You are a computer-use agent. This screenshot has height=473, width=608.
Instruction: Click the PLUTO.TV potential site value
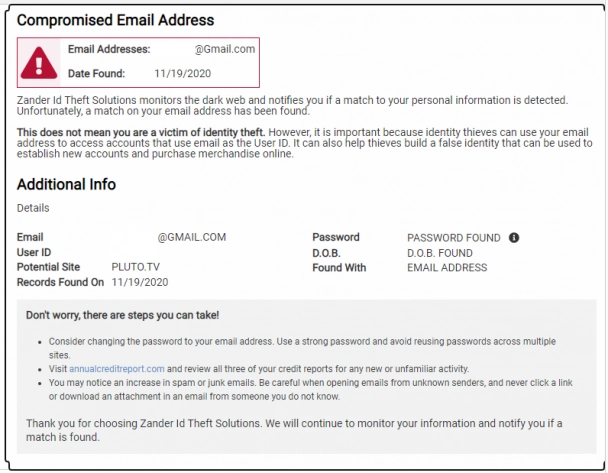coord(136,267)
